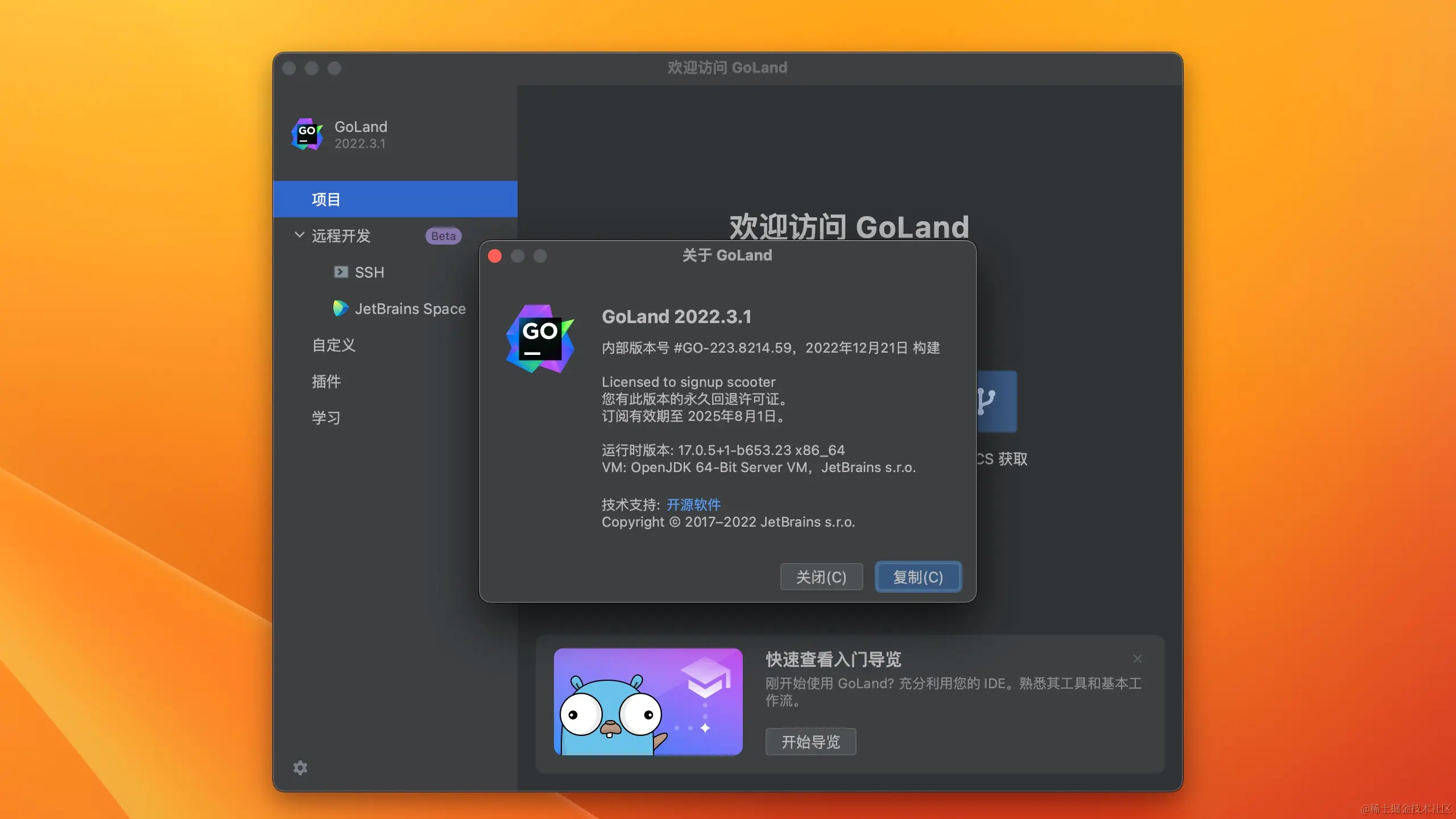Click the large GoLand logo in About dialog
Screen dimensions: 1456x819
540,338
